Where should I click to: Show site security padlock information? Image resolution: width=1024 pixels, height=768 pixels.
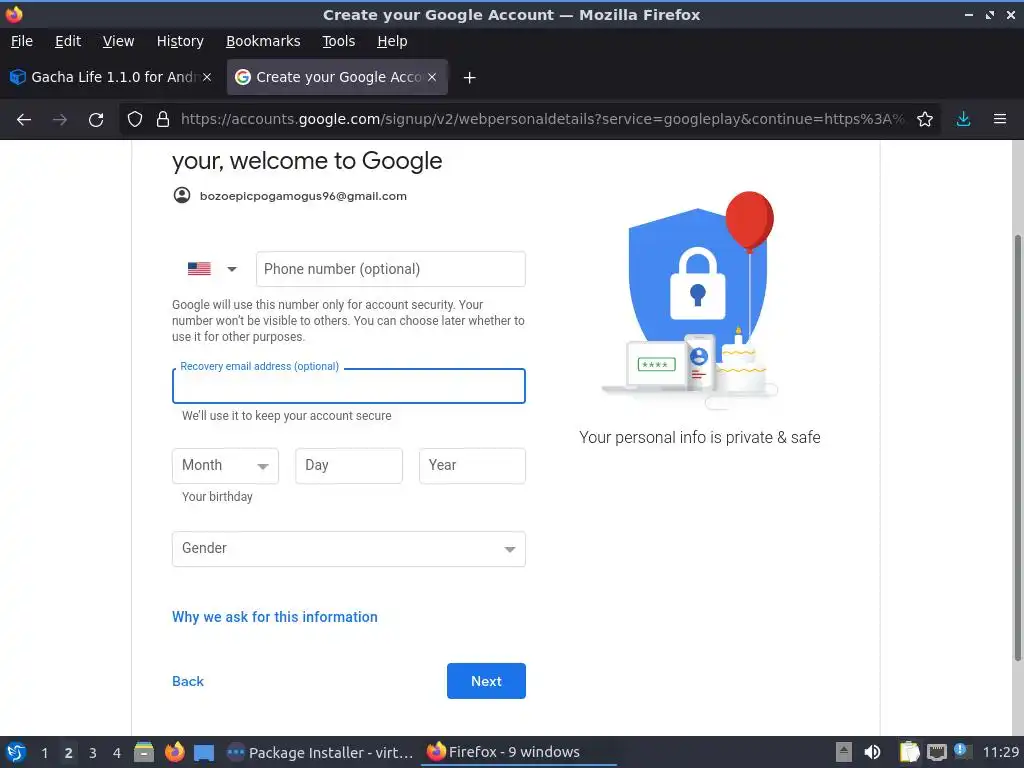coord(163,120)
